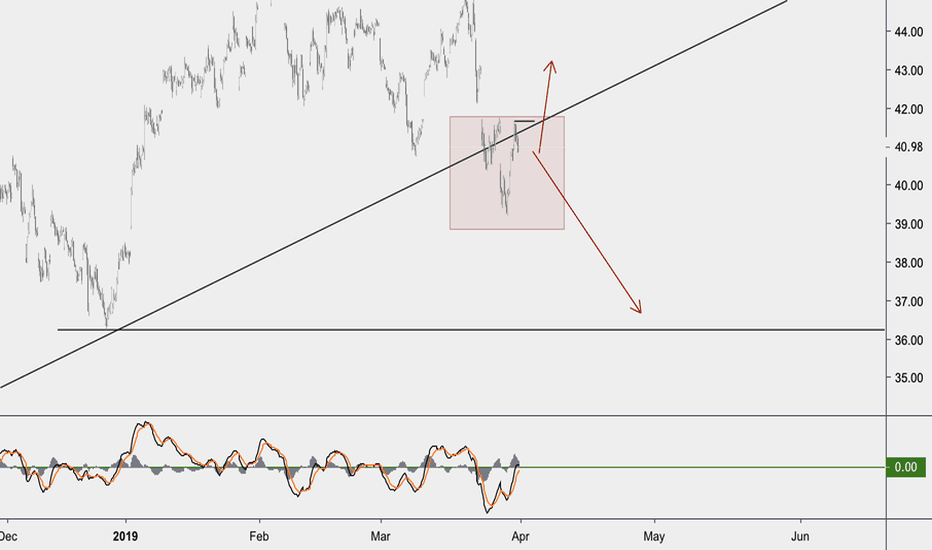The image size is (932, 550).
Task: Select the current price label 40.98
Action: pyautogui.click(x=909, y=147)
